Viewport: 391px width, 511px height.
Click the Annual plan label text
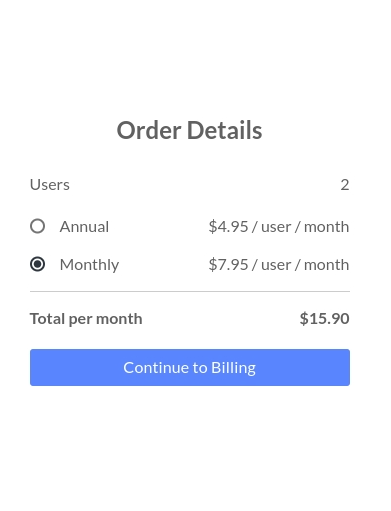(x=84, y=227)
